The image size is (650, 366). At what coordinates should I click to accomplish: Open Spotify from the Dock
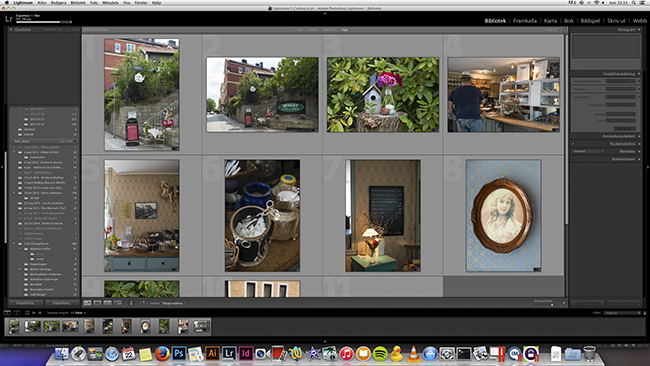point(380,354)
